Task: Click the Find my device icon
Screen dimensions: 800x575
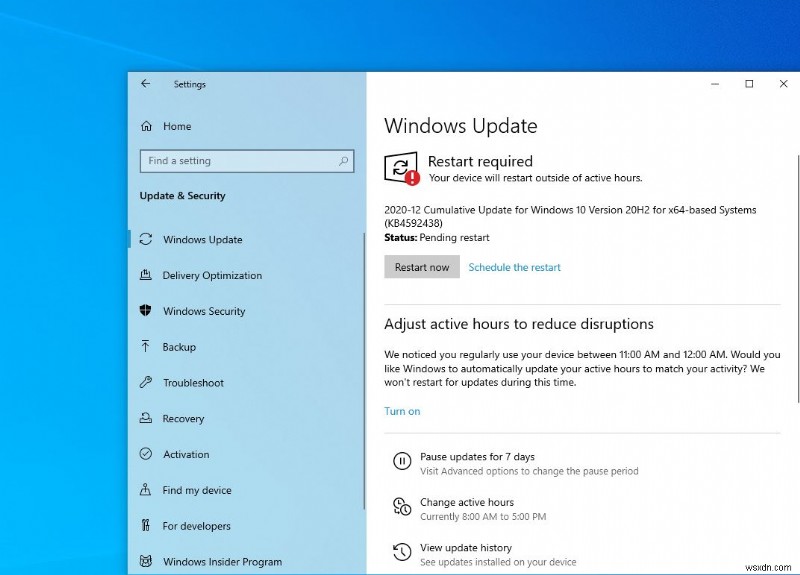Action: coord(145,490)
